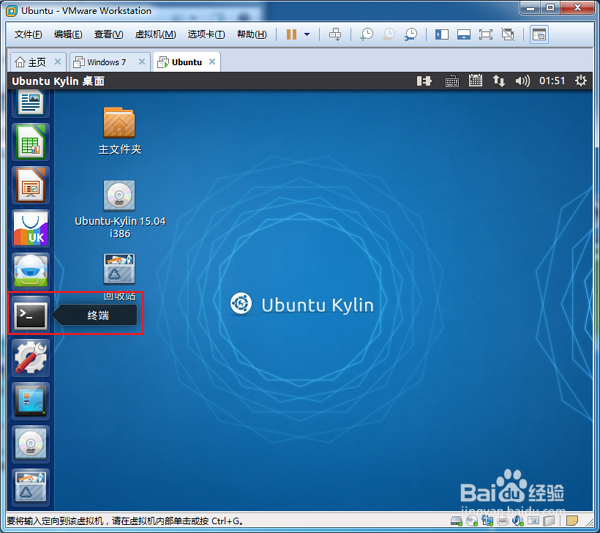The width and height of the screenshot is (600, 533).
Task: Close the Windows 7 tab
Action: 142,62
